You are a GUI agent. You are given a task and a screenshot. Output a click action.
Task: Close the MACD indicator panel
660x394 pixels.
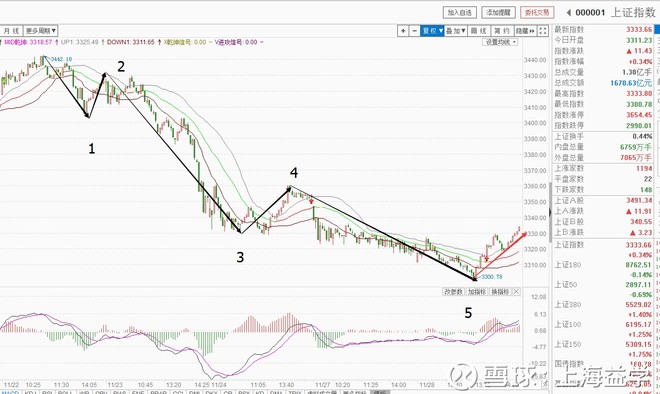pyautogui.click(x=516, y=291)
